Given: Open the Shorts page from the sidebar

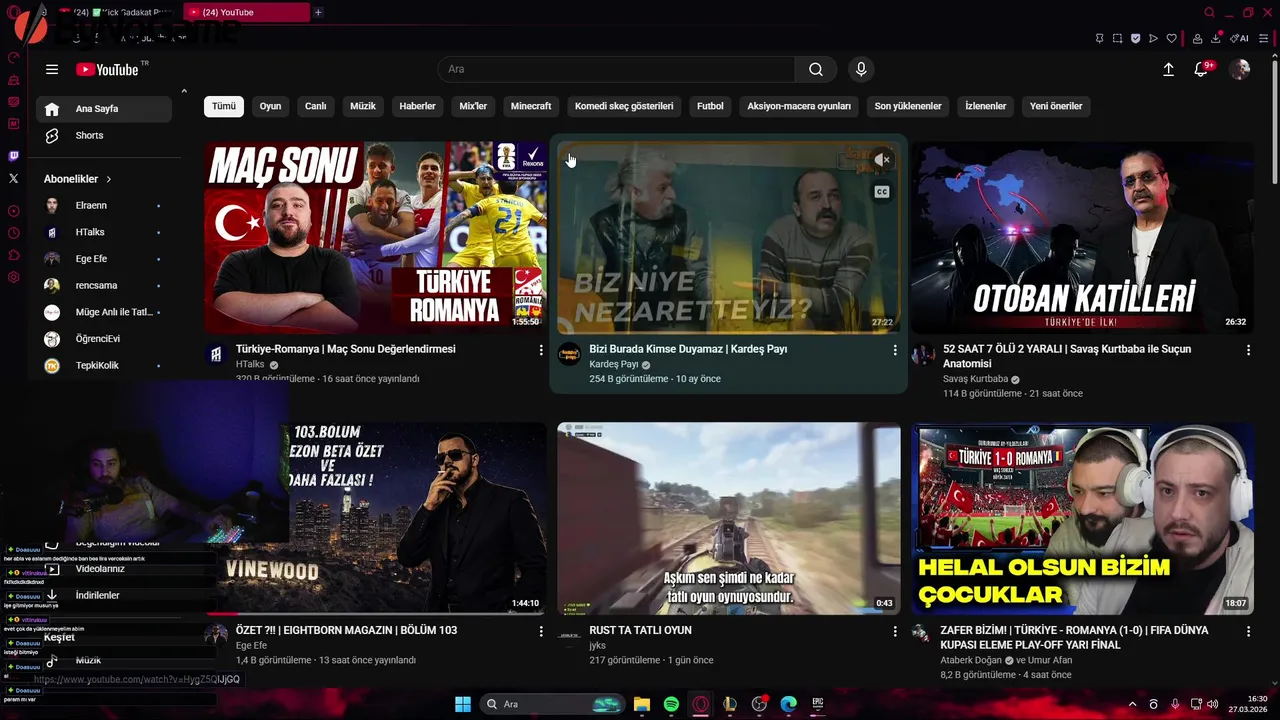Looking at the screenshot, I should (104, 135).
